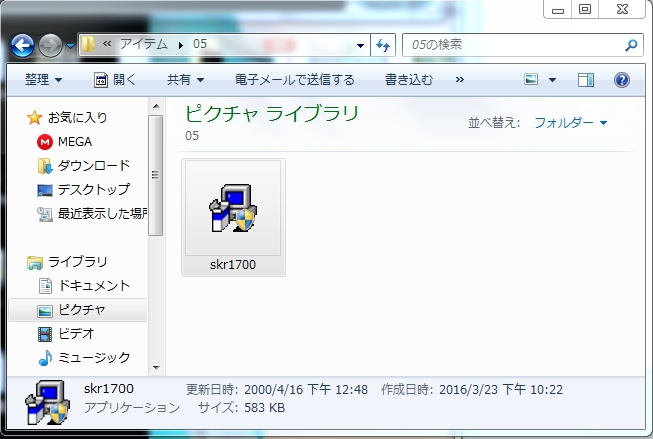The width and height of the screenshot is (653, 439).
Task: Click 作成日時 value 2016/3/23 下午 10:22
Action: pos(501,389)
